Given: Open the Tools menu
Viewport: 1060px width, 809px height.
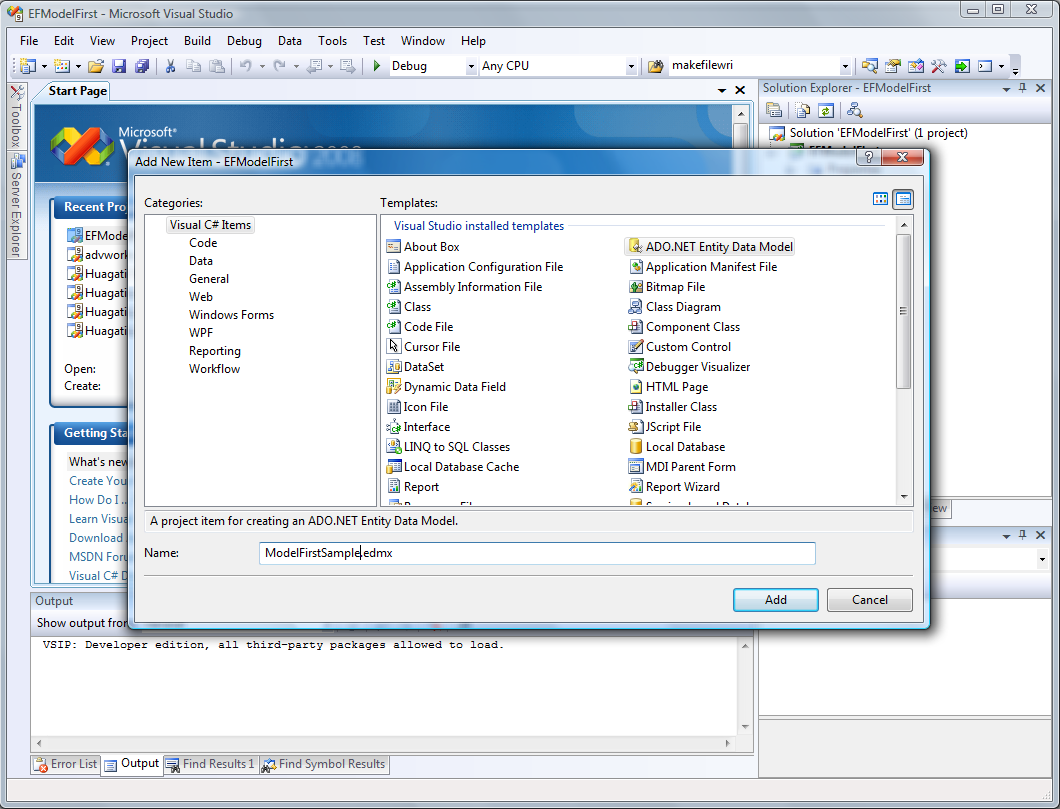Looking at the screenshot, I should (333, 41).
